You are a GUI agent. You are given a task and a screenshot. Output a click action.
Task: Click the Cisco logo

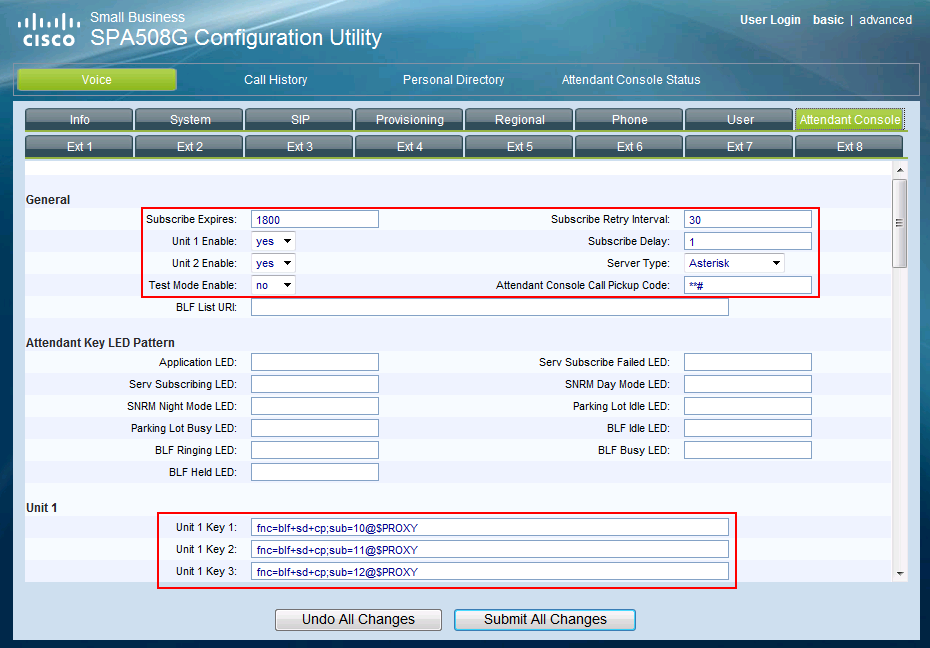point(49,30)
